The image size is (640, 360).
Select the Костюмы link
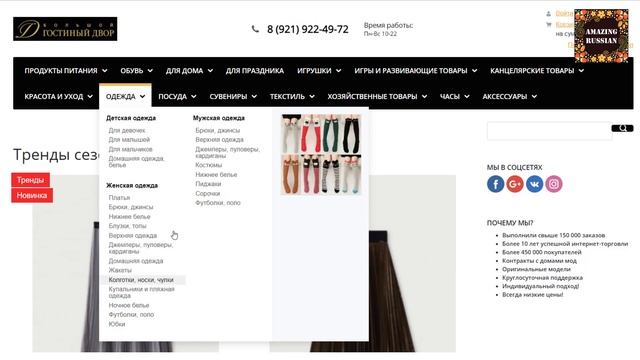click(x=209, y=165)
